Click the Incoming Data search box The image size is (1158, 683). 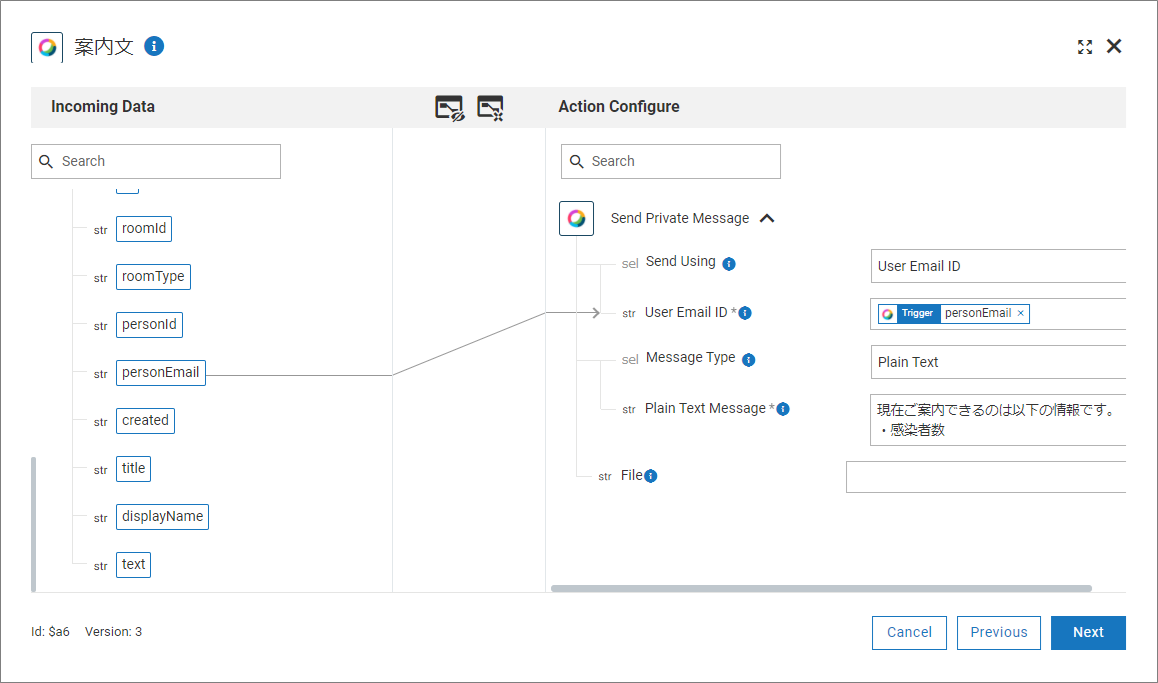[x=156, y=161]
